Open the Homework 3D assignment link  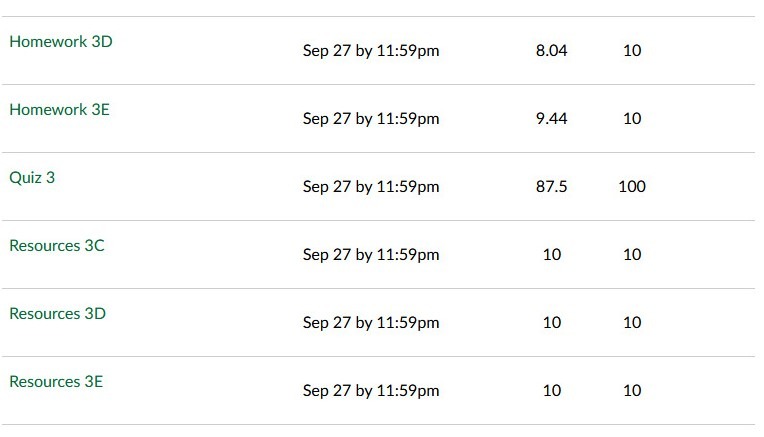[x=60, y=42]
